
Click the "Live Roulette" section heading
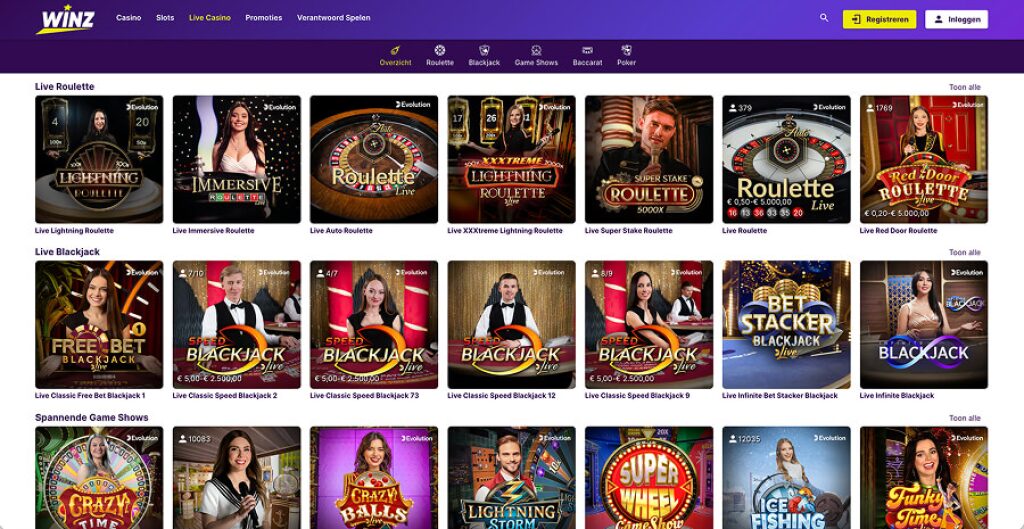[65, 87]
